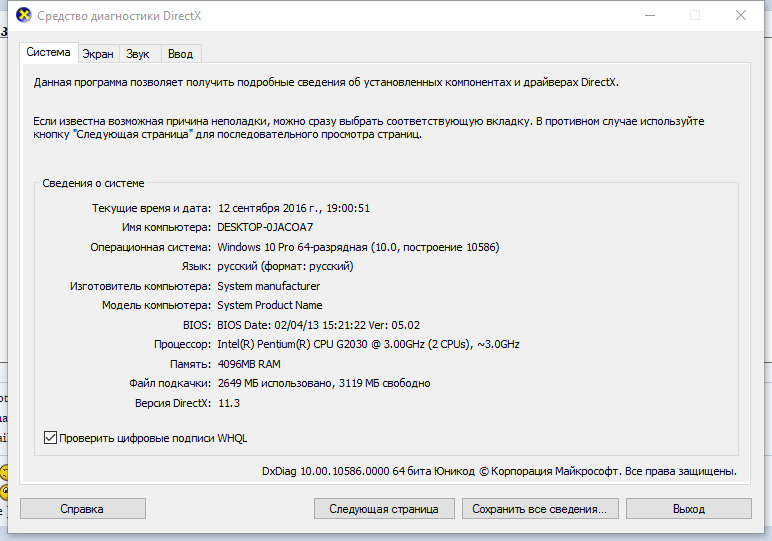Click the DxDiag copyright footer text
Viewport: 772px width, 541px height.
499,470
